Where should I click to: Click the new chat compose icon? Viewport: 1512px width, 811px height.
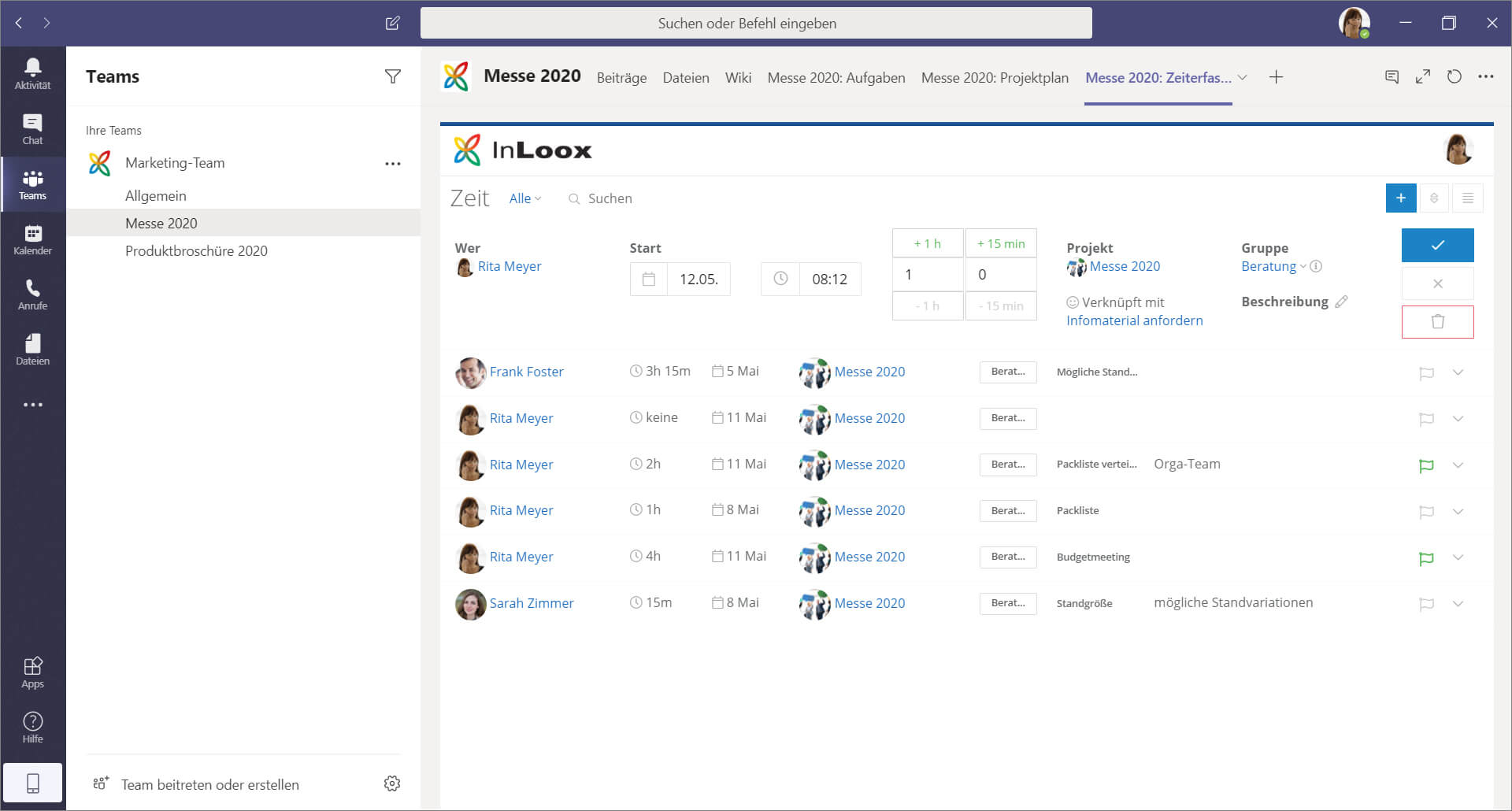coord(392,23)
